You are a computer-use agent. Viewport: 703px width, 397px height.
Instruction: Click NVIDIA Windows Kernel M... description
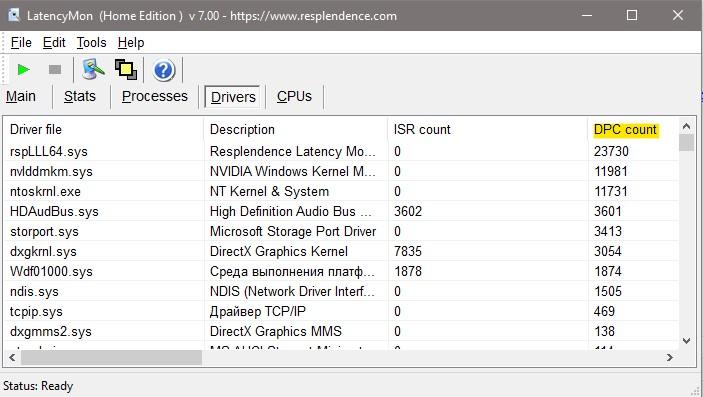pos(292,171)
